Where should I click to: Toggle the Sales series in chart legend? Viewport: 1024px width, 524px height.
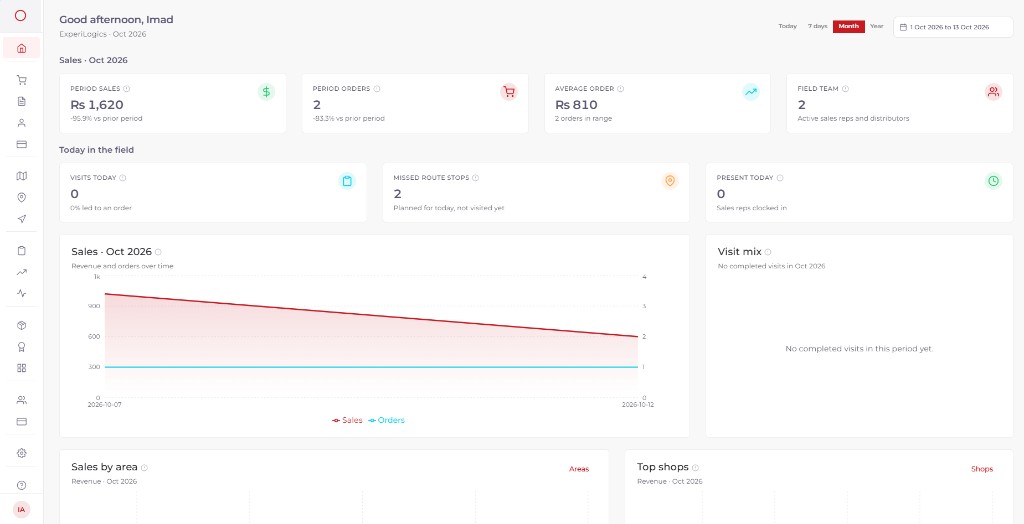pyautogui.click(x=347, y=420)
